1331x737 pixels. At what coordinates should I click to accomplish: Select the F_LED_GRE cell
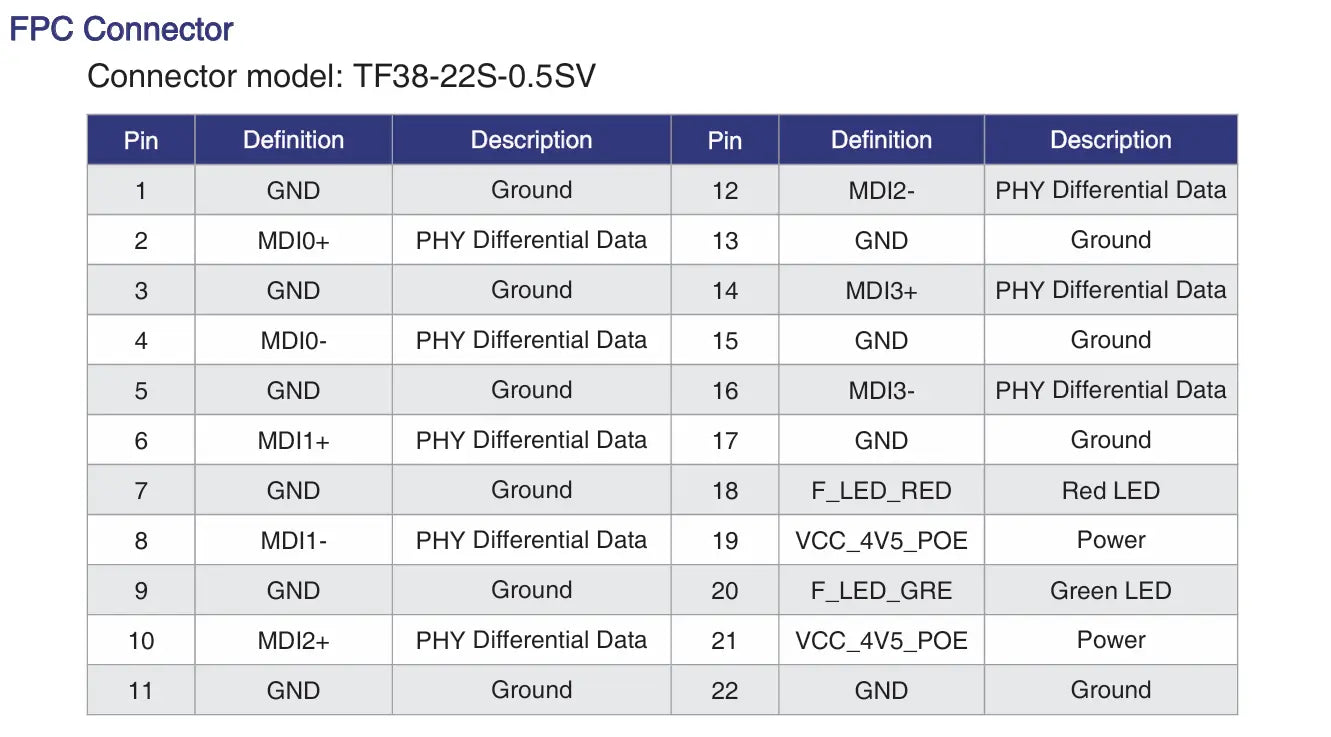[x=881, y=591]
